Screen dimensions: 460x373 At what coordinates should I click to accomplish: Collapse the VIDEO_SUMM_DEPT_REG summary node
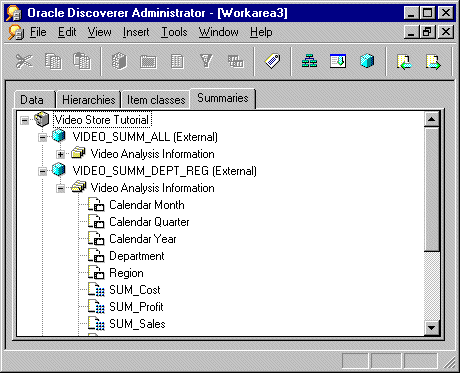click(x=43, y=171)
